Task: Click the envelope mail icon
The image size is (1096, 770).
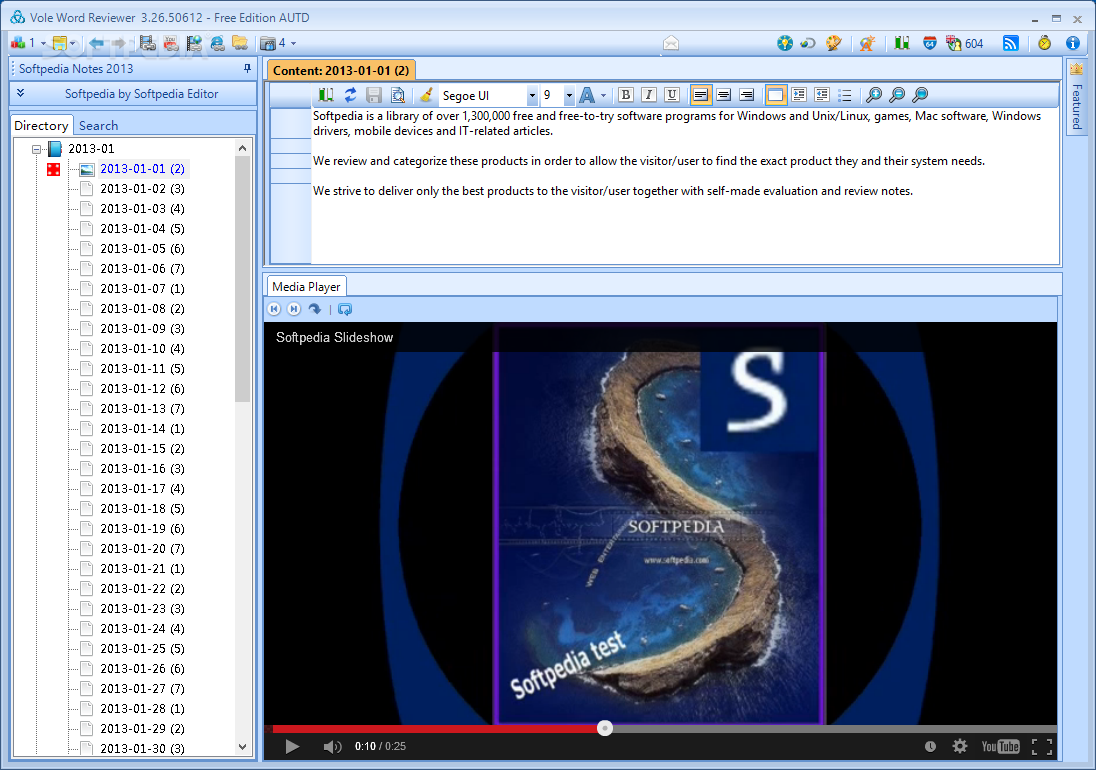Action: pos(671,43)
